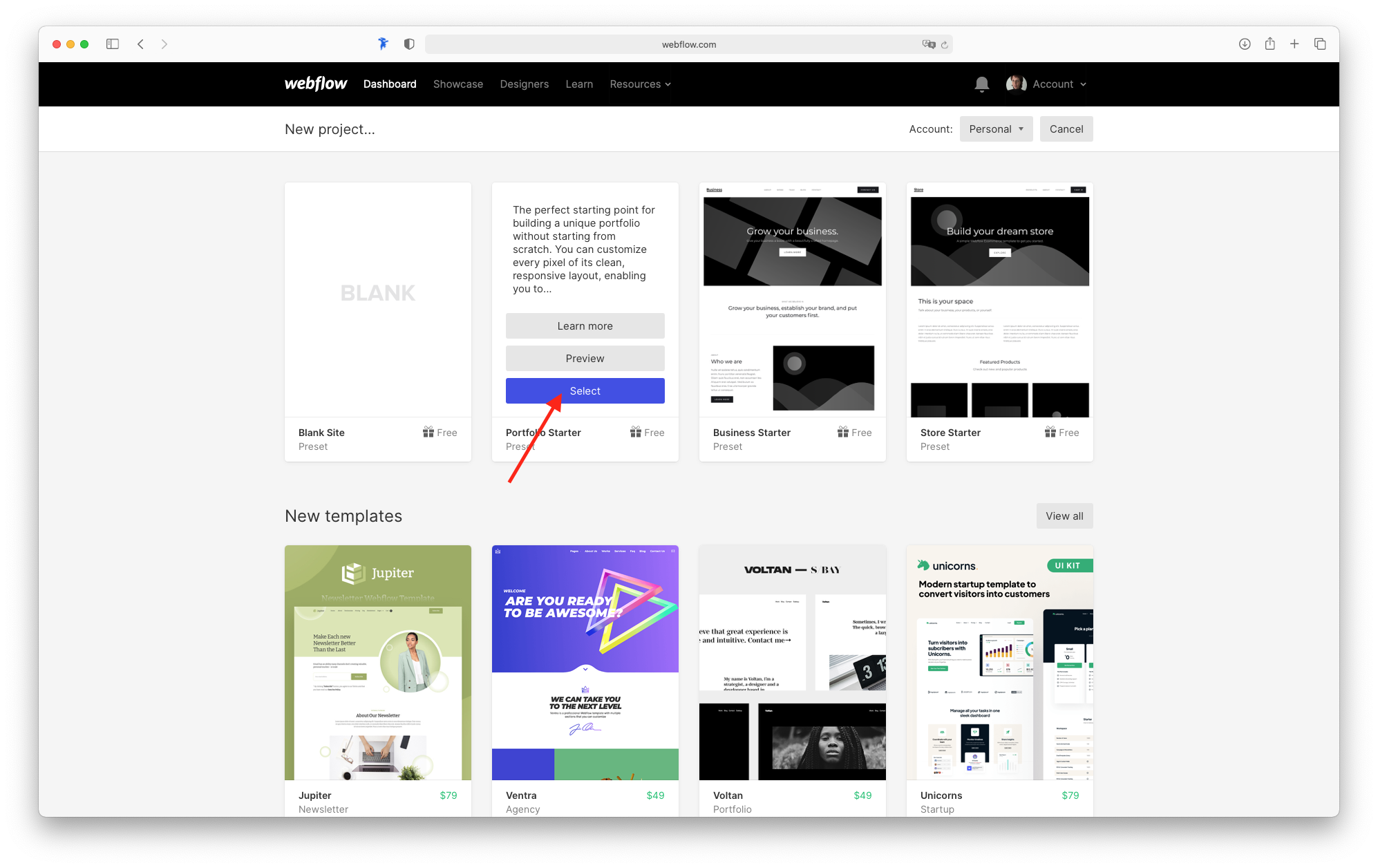Open the Personal account selector
Screen dimensions: 1378x868
click(x=996, y=129)
